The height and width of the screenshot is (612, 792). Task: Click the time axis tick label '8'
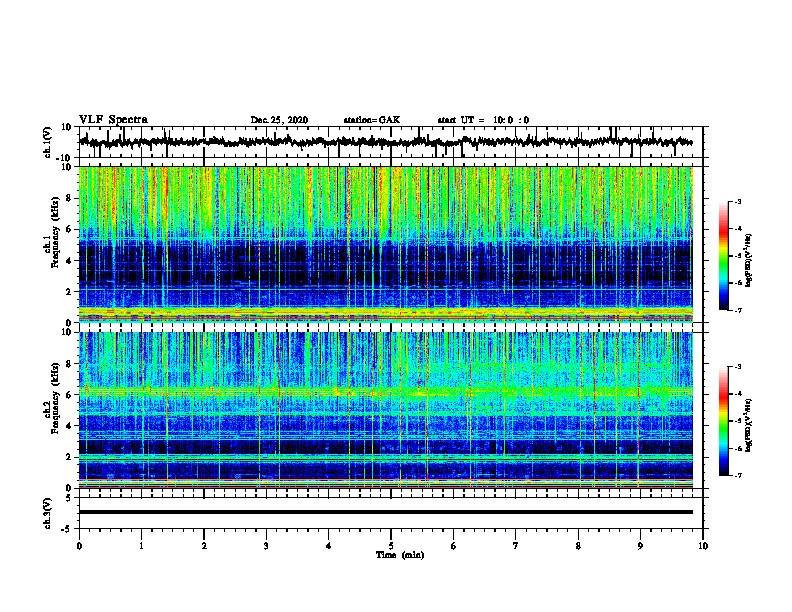(x=578, y=546)
